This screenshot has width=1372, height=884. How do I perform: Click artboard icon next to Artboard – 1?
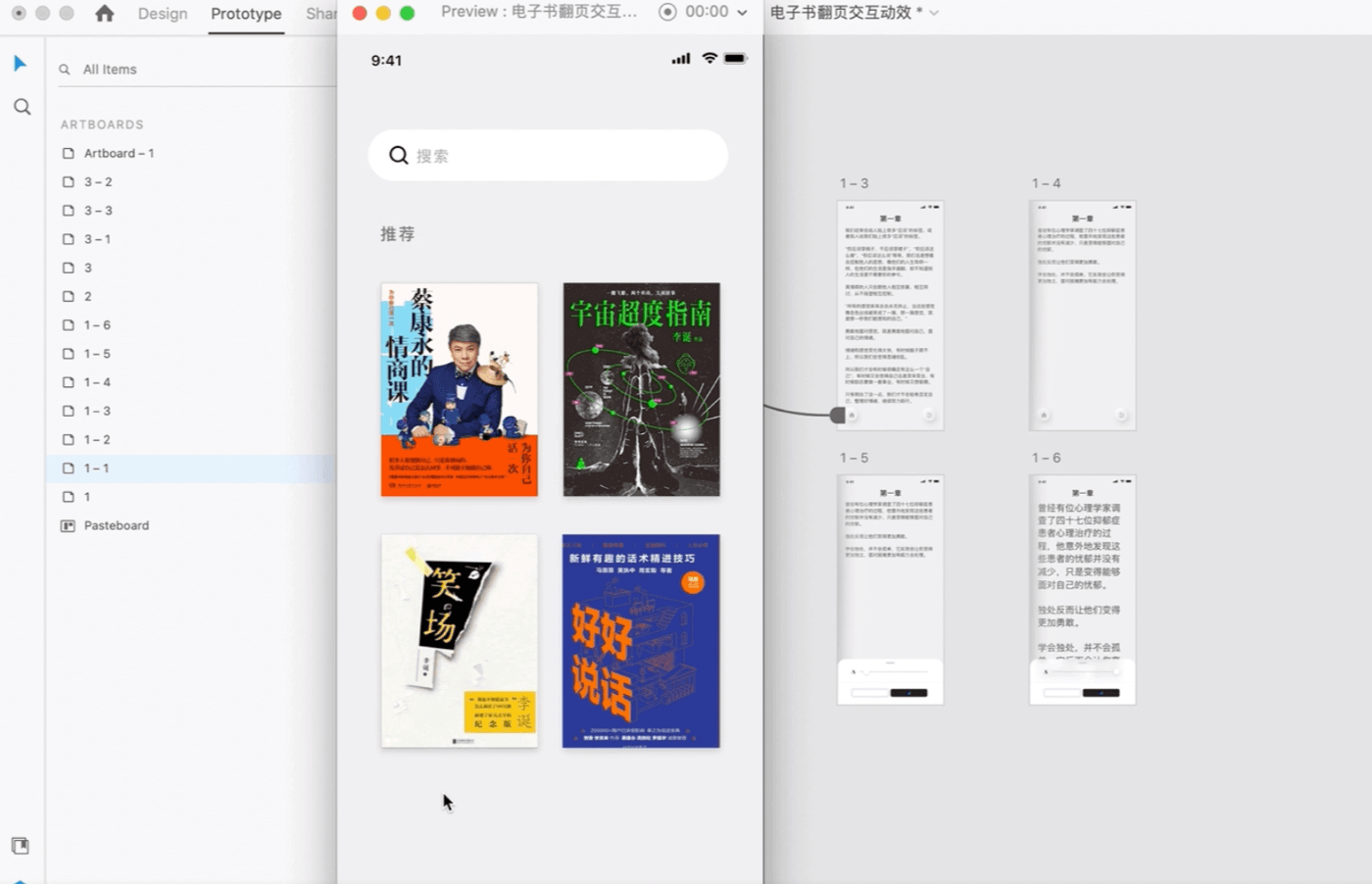coord(69,154)
